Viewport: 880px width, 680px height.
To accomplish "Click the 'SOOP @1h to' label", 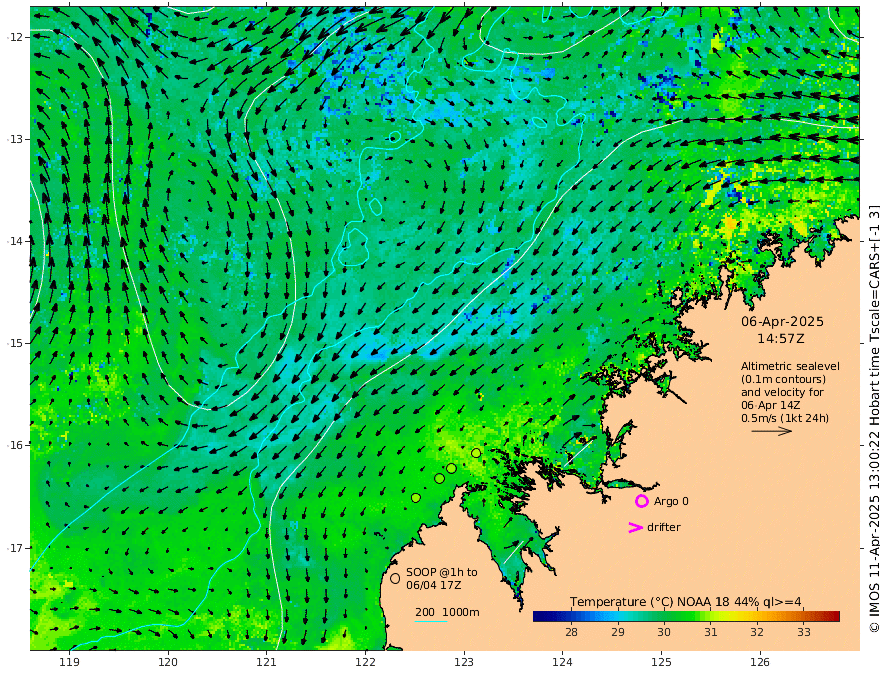I will [442, 572].
